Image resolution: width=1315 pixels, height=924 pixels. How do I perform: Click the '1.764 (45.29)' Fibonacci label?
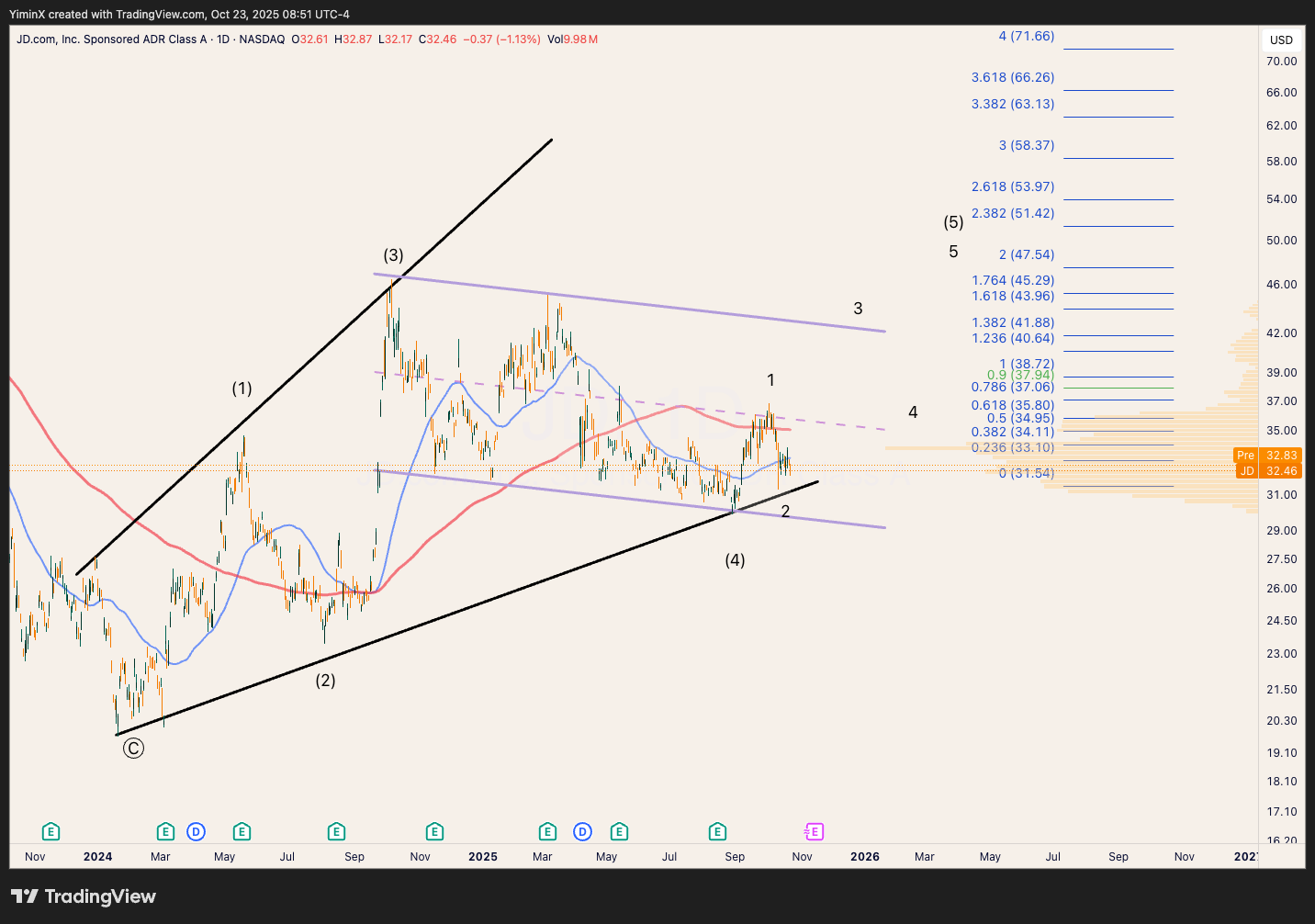[x=1013, y=280]
